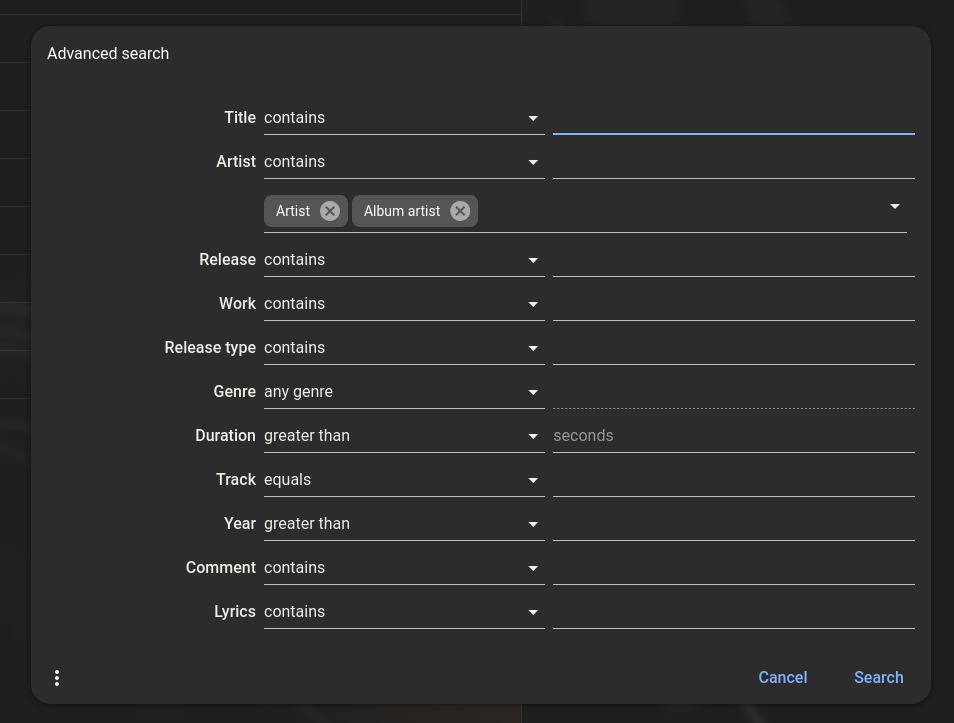This screenshot has height=723, width=954.
Task: Open the Genre 'any genre' dropdown
Action: click(403, 392)
